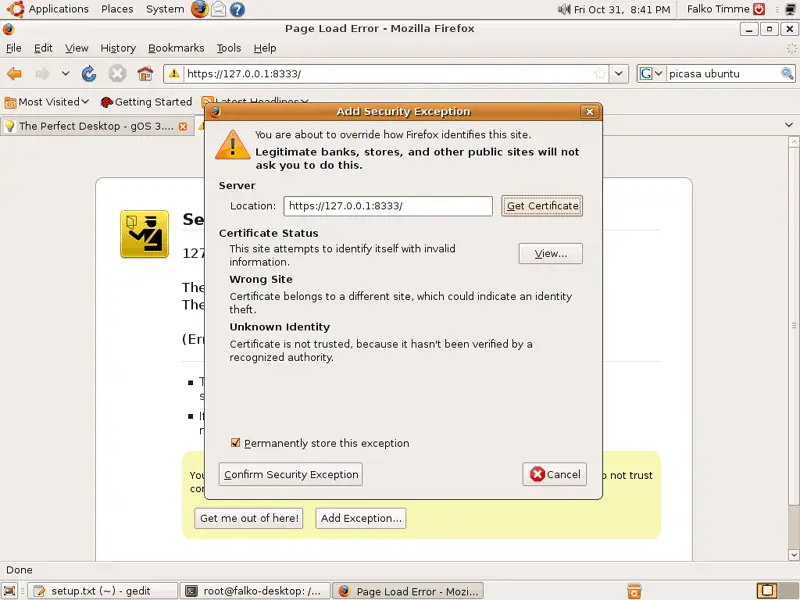Toggle Permanently store this exception checkbox
Viewport: 800px width, 600px height.
coord(235,443)
